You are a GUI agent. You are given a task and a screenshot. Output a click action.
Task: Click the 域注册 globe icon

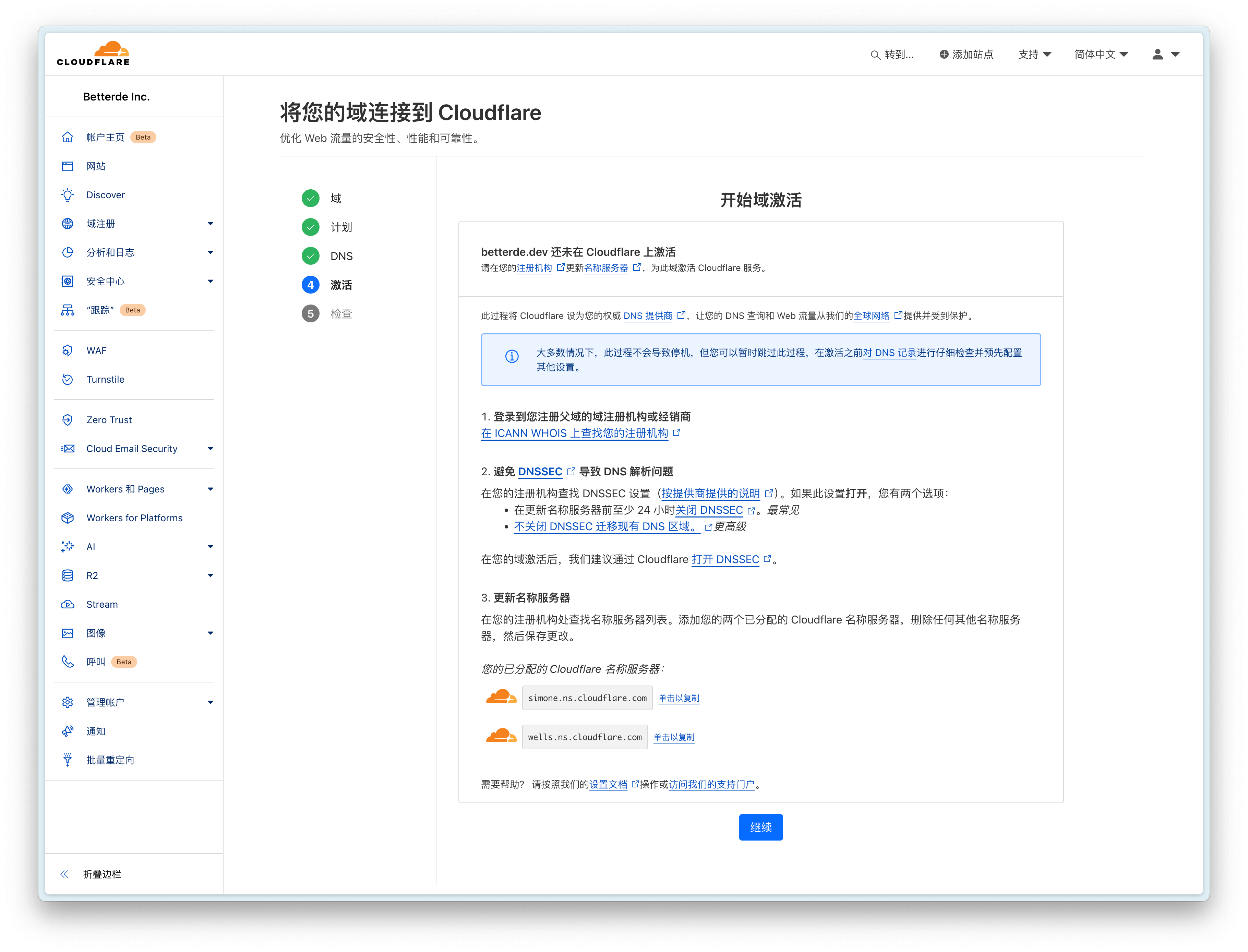68,223
